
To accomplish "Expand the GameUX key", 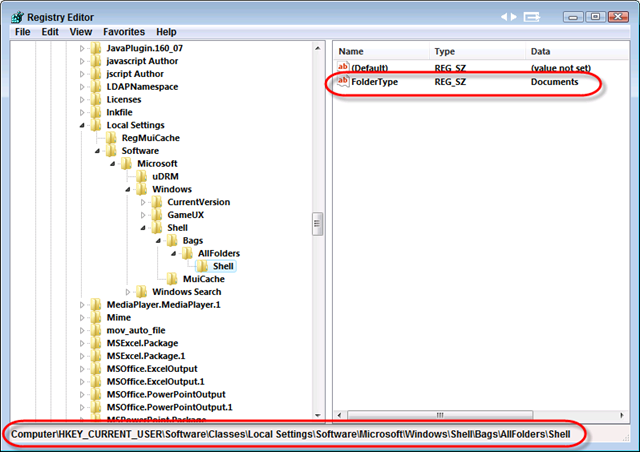I will 143,215.
